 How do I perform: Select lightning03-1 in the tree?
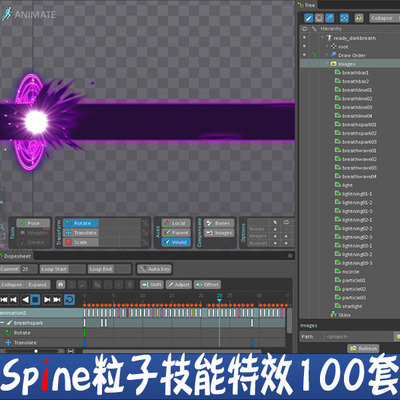357,246
